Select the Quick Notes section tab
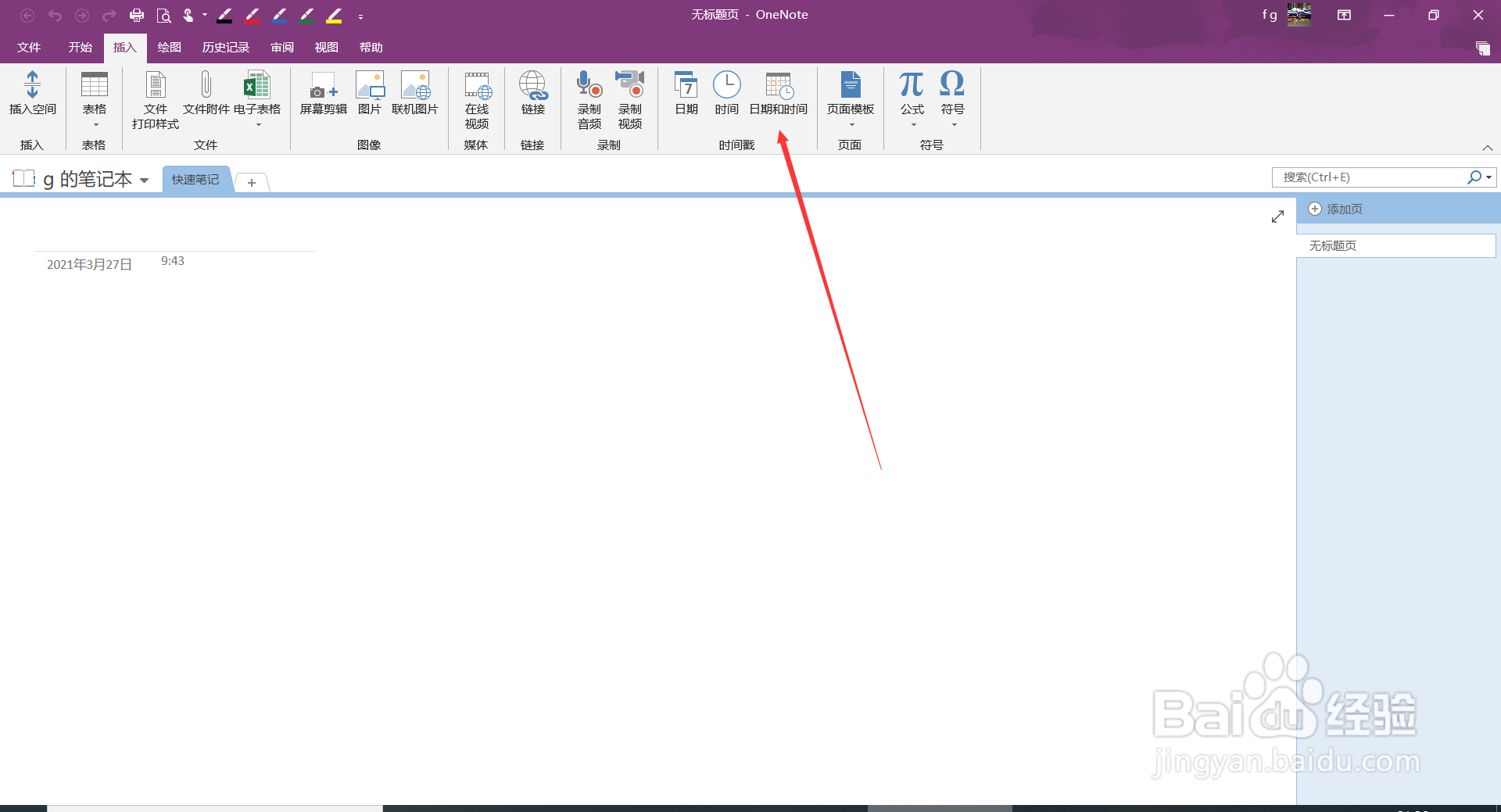This screenshot has height=812, width=1501. click(x=195, y=180)
